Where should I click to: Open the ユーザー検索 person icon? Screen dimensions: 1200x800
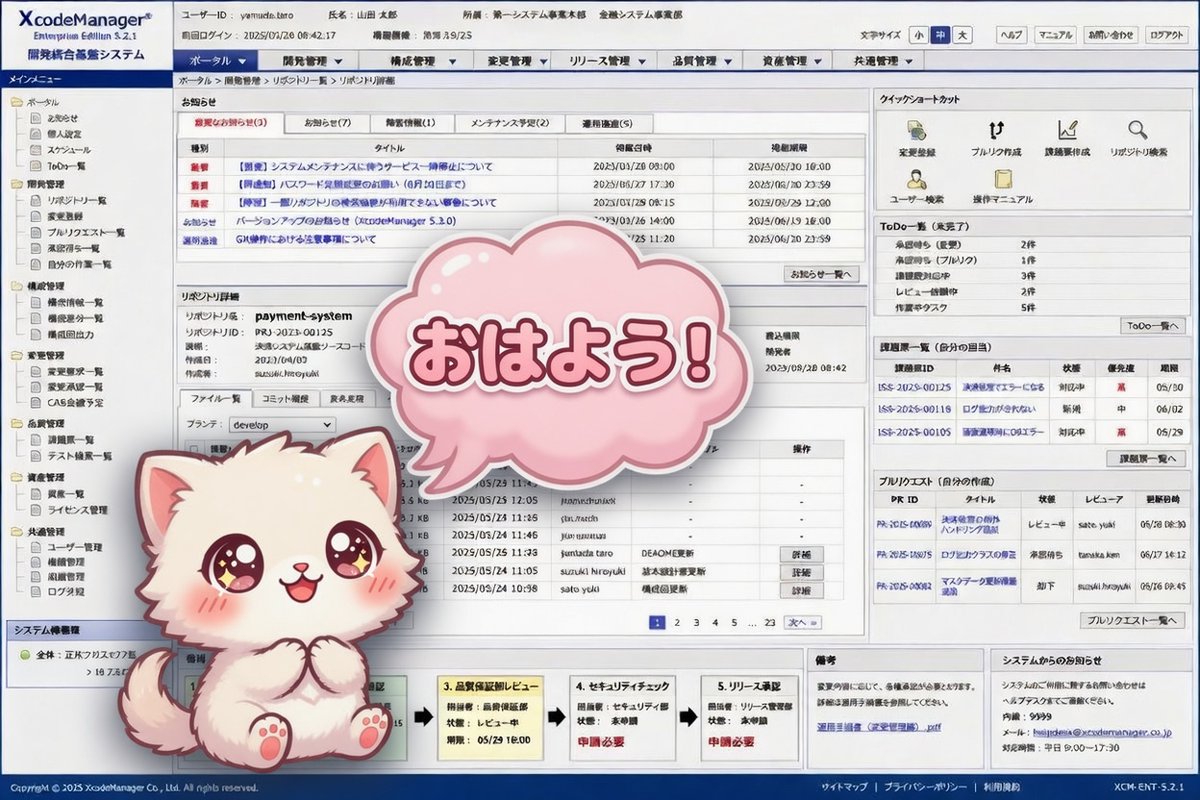(x=917, y=179)
